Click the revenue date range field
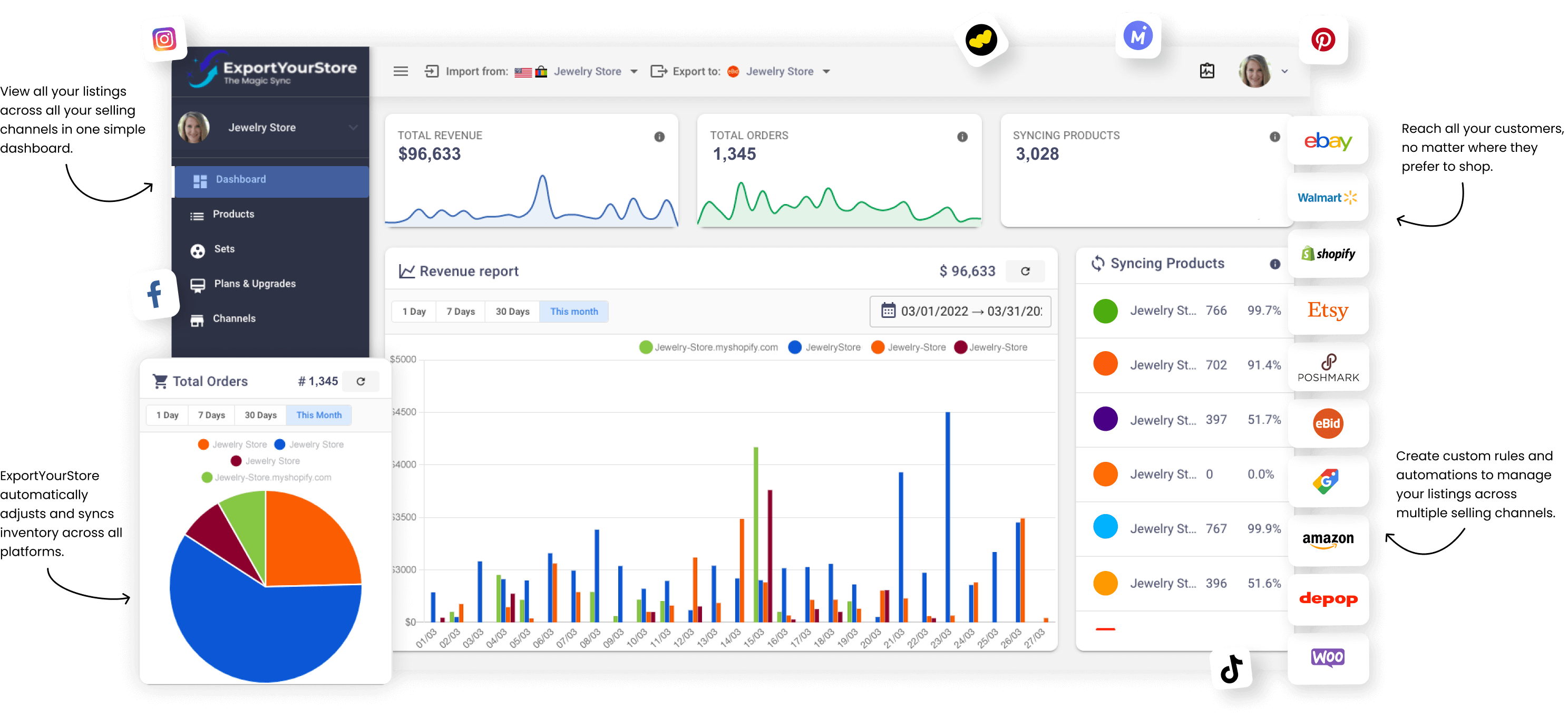Screen dimensions: 1568x716 click(960, 311)
